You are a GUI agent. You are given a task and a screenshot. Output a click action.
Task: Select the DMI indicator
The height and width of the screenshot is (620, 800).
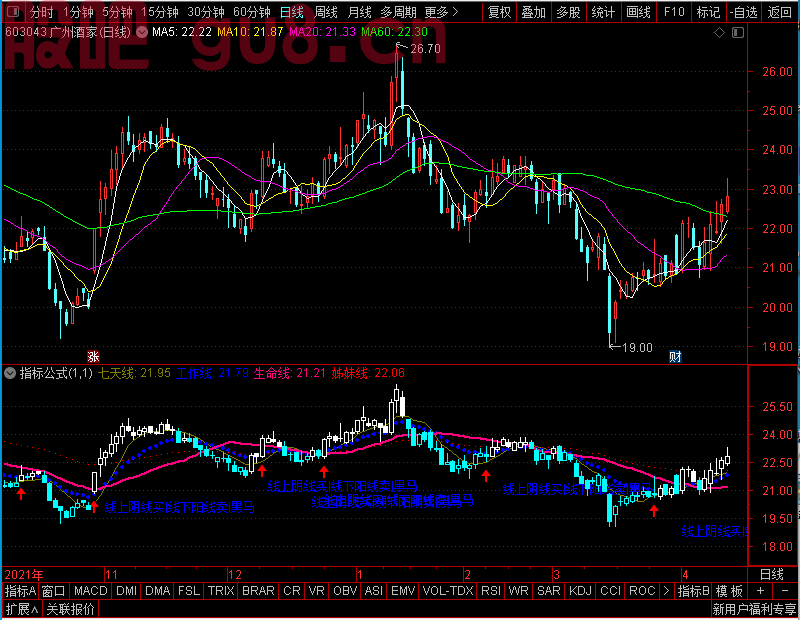[x=126, y=591]
